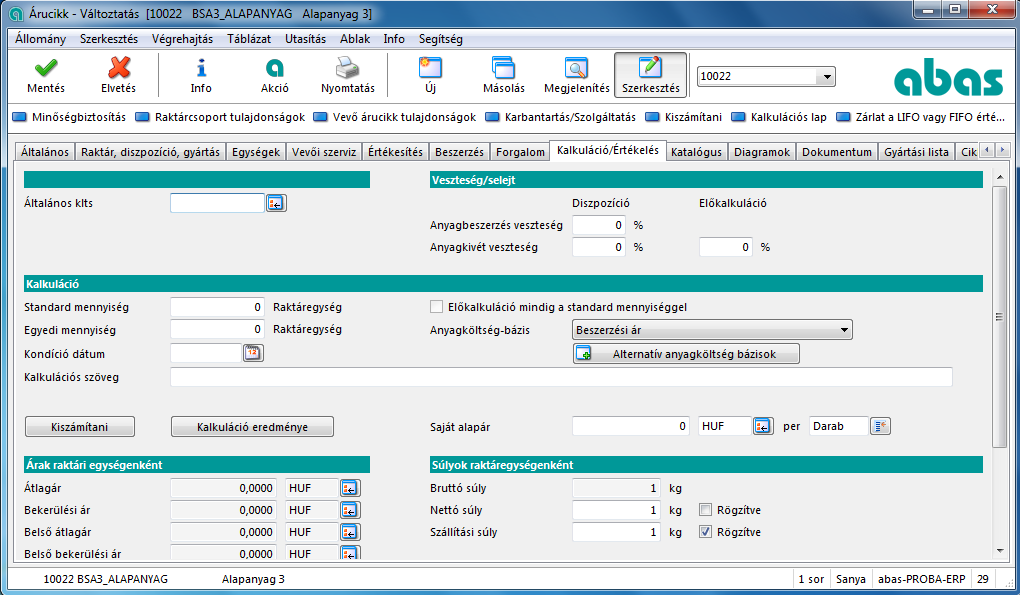
Task: Open the Info toolbar icon
Action: (201, 68)
